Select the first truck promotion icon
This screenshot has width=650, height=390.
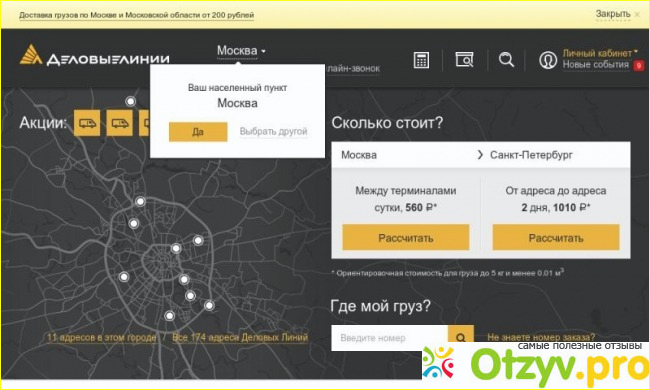tap(87, 123)
